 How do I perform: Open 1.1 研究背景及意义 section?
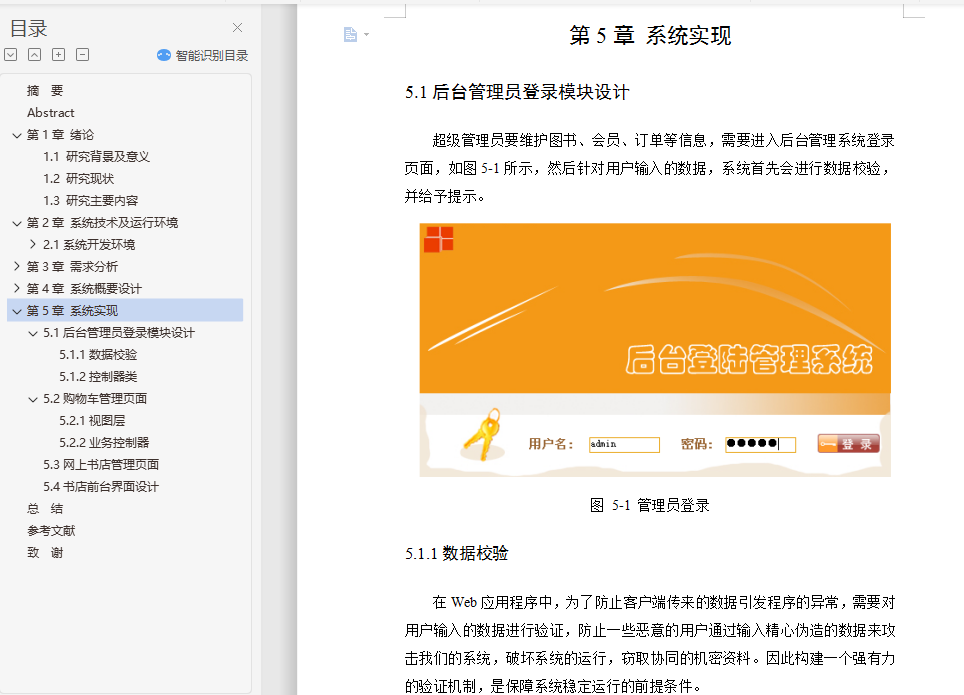[x=97, y=157]
